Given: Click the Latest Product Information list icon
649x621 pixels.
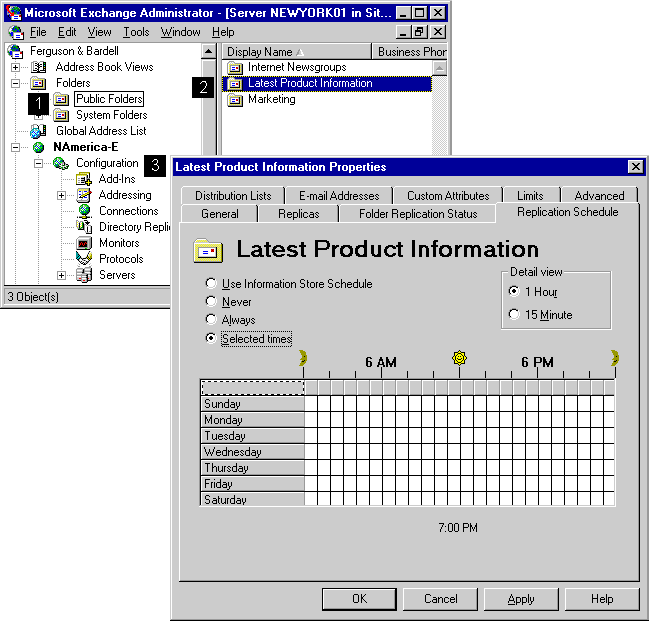Looking at the screenshot, I should [x=235, y=84].
